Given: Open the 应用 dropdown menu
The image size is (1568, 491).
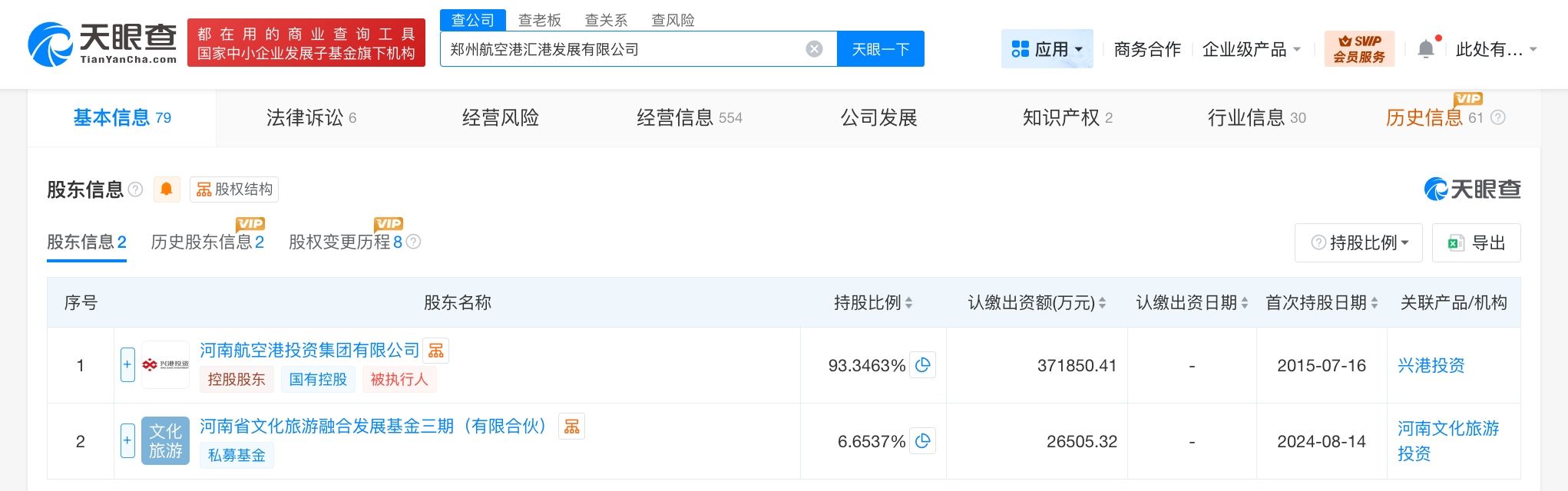Looking at the screenshot, I should [x=1047, y=49].
